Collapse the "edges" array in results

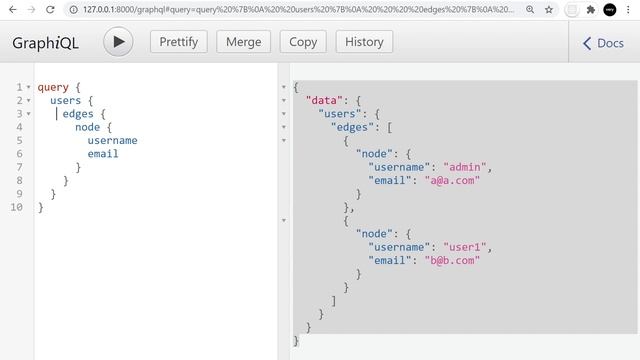coord(284,127)
